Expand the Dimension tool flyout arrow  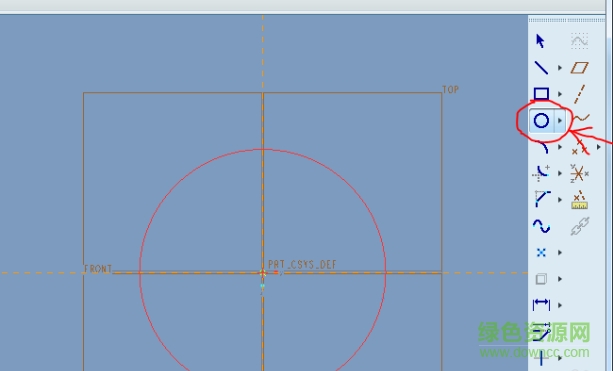coord(560,305)
